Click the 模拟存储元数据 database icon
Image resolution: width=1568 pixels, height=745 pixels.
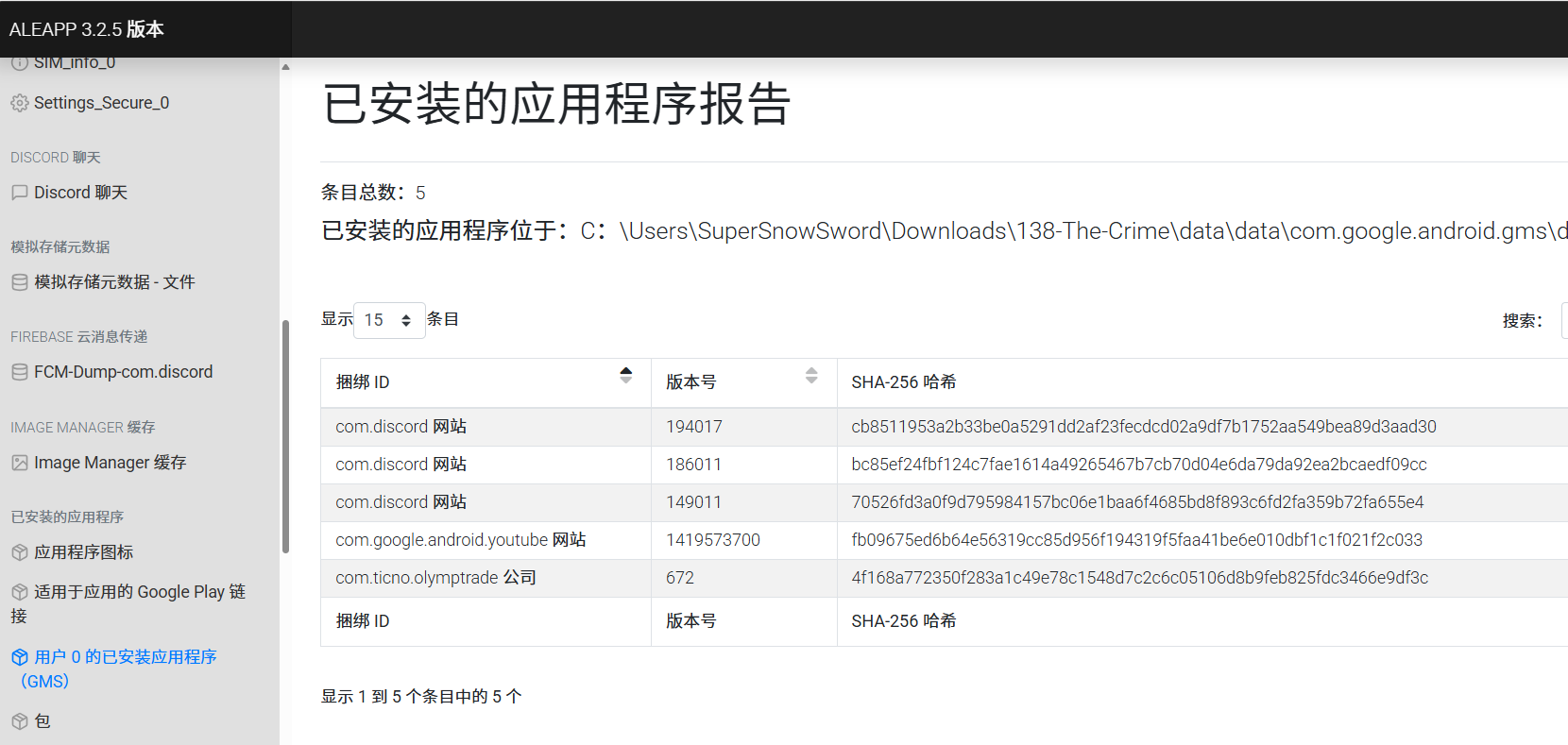point(20,282)
